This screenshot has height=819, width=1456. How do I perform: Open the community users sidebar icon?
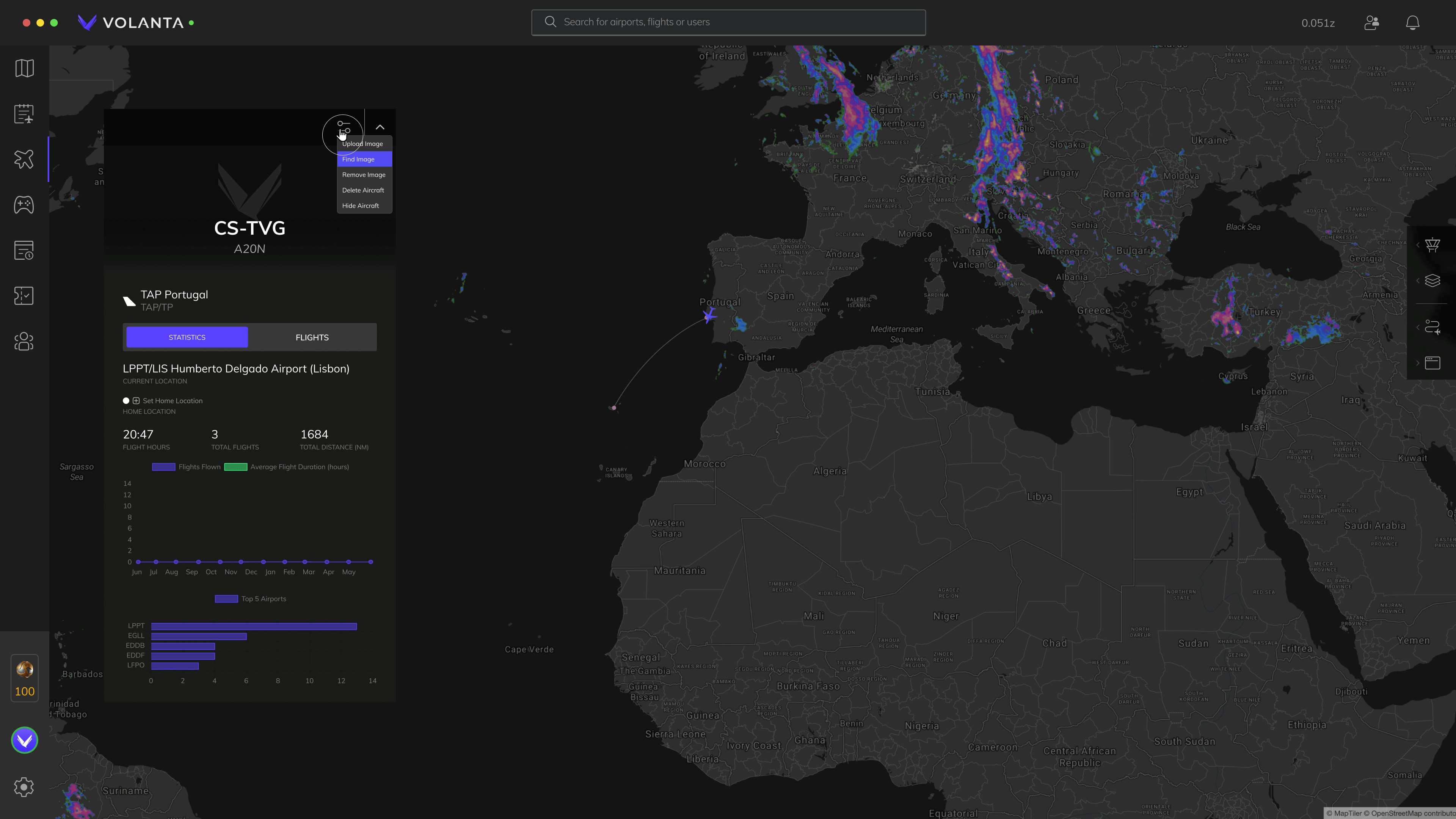24,341
